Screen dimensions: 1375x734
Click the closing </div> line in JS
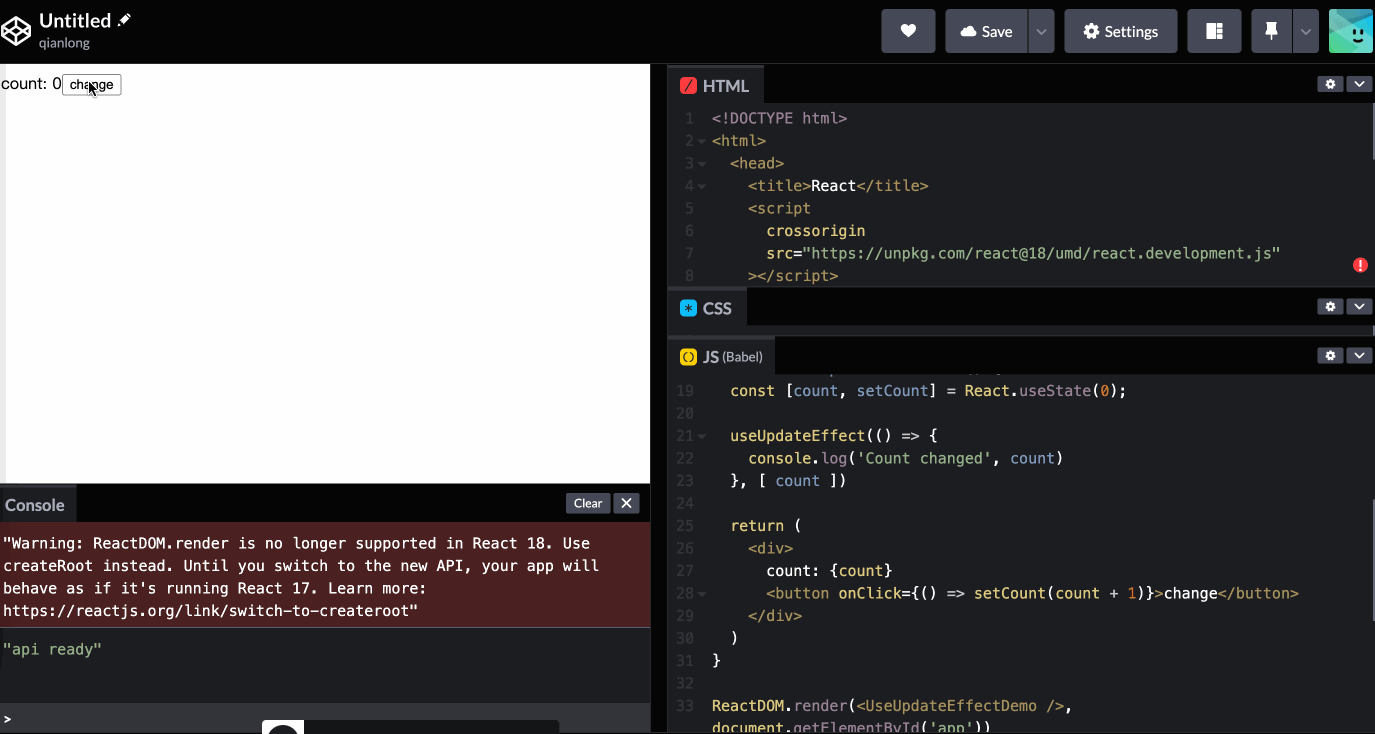(x=775, y=616)
